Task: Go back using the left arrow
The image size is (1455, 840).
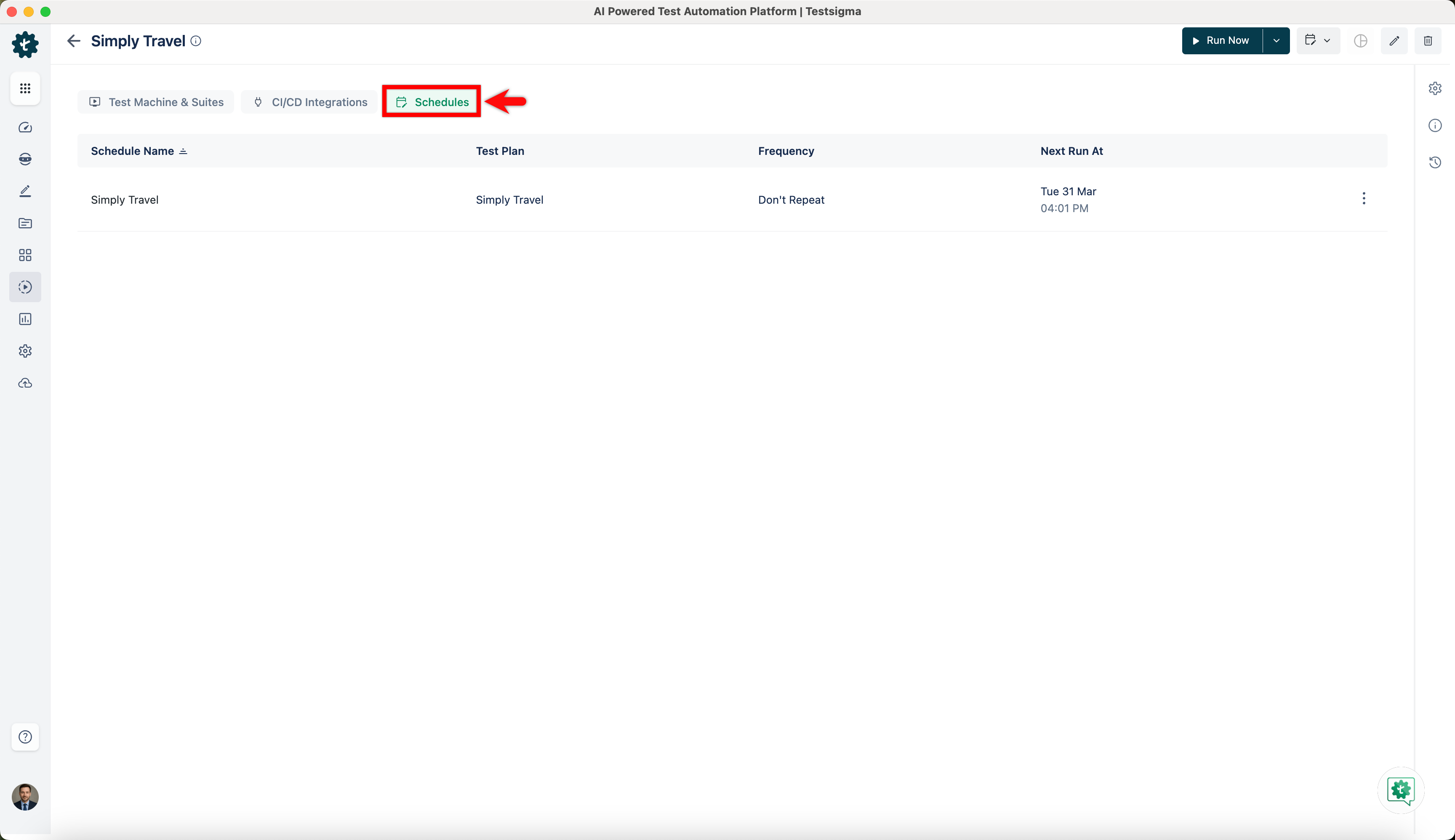Action: pos(73,41)
